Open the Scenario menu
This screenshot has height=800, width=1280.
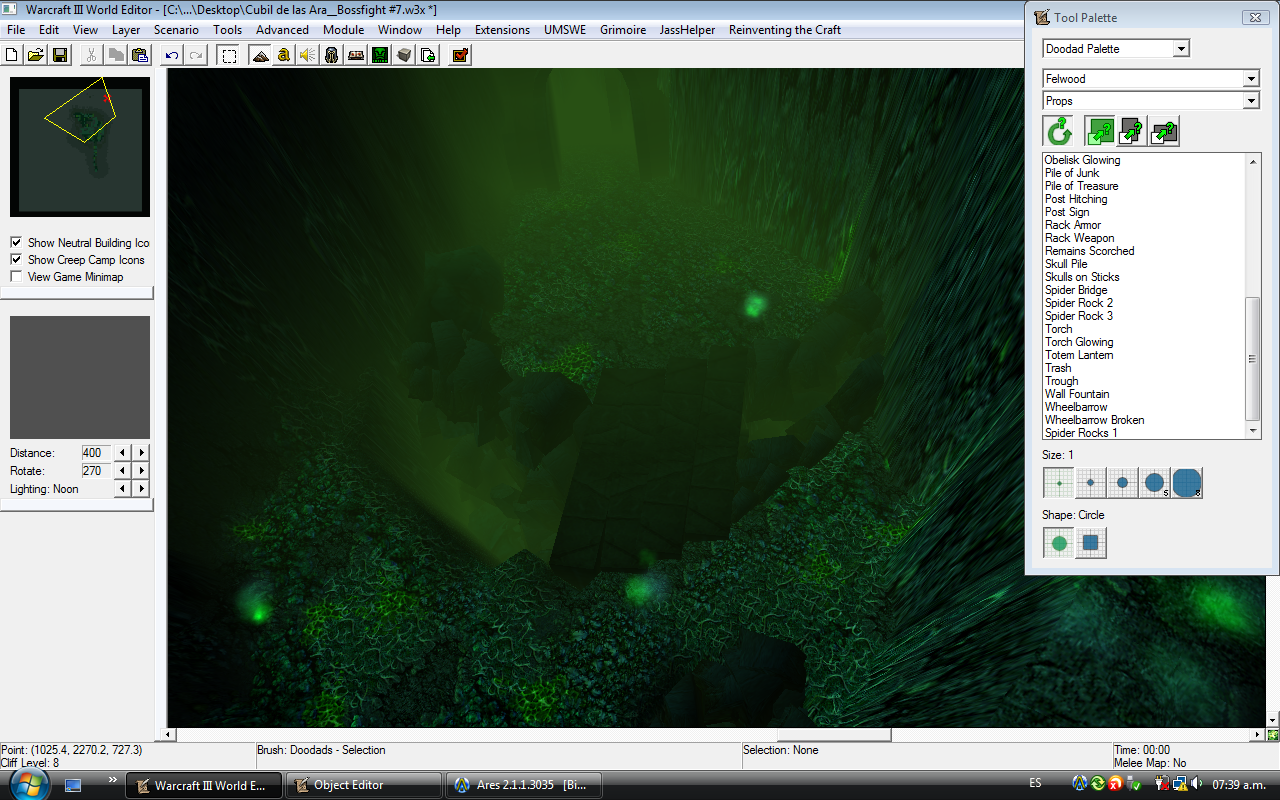tap(176, 30)
